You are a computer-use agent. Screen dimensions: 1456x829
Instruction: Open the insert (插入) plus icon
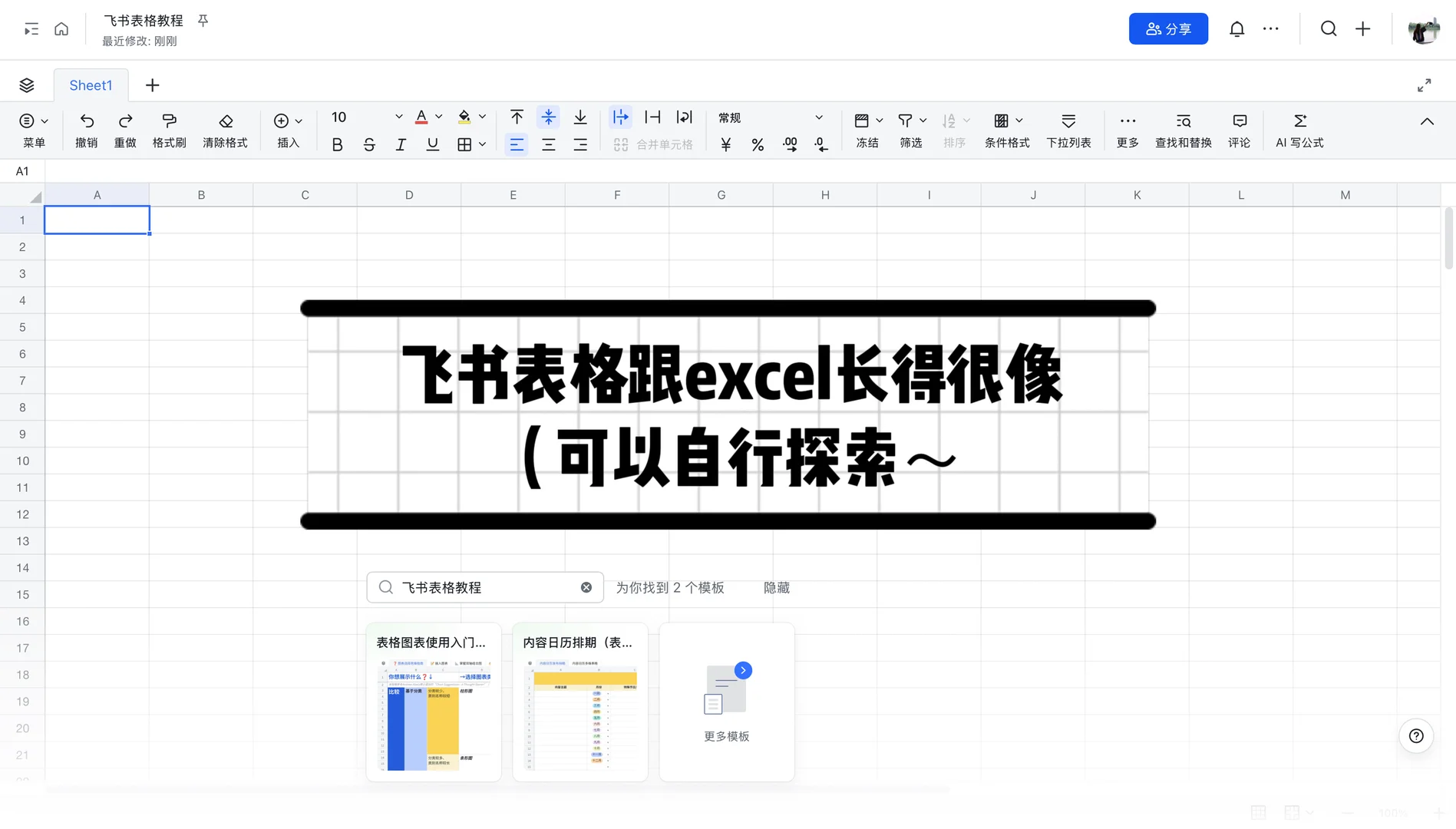tap(281, 121)
